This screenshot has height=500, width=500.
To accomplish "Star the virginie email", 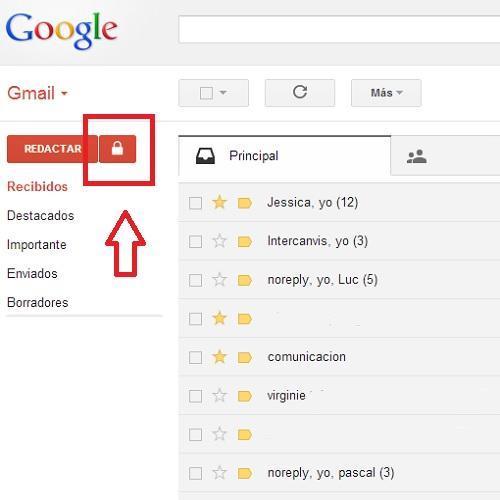I will 219,396.
